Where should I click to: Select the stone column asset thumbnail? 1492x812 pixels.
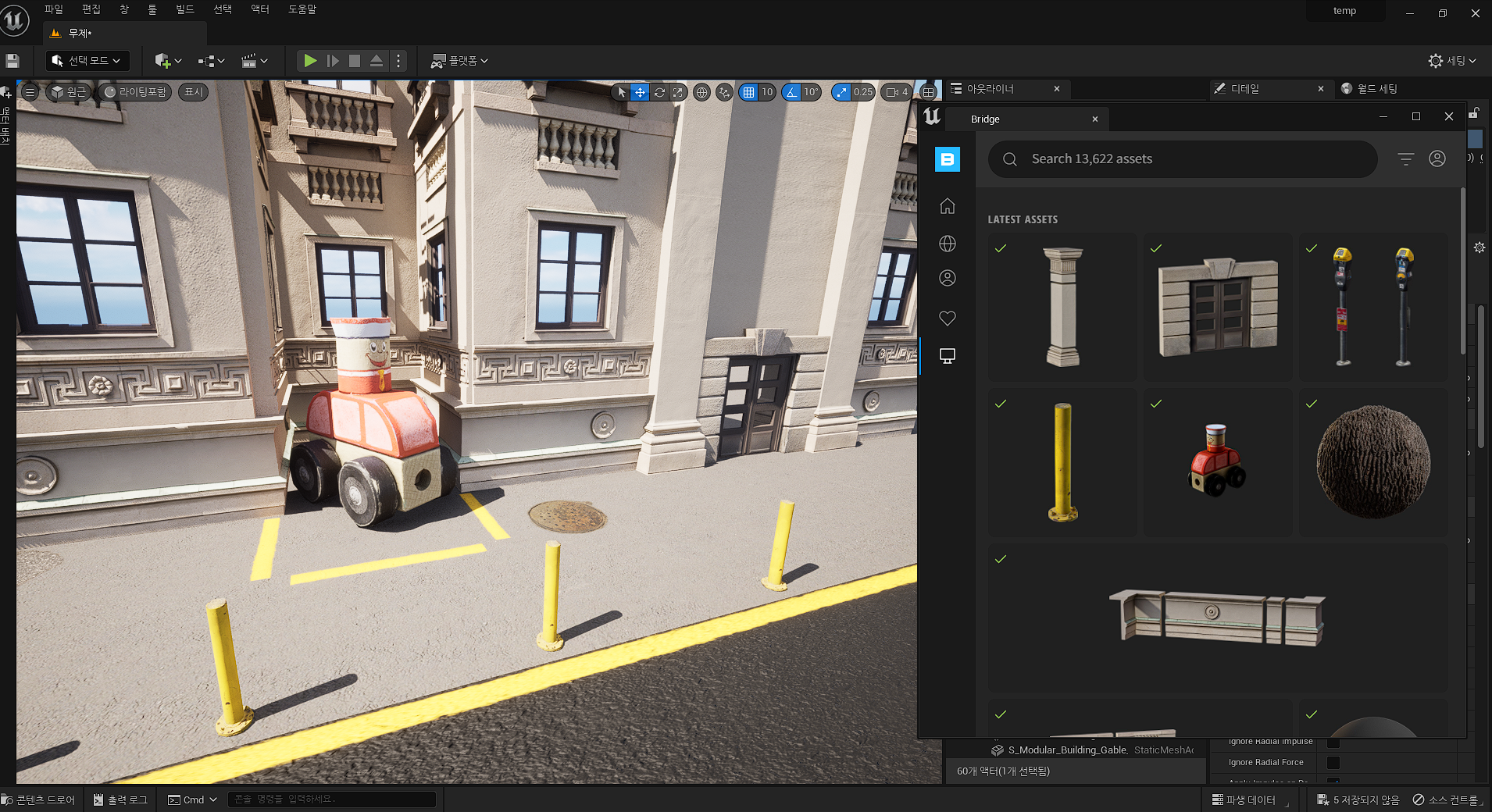[1062, 307]
